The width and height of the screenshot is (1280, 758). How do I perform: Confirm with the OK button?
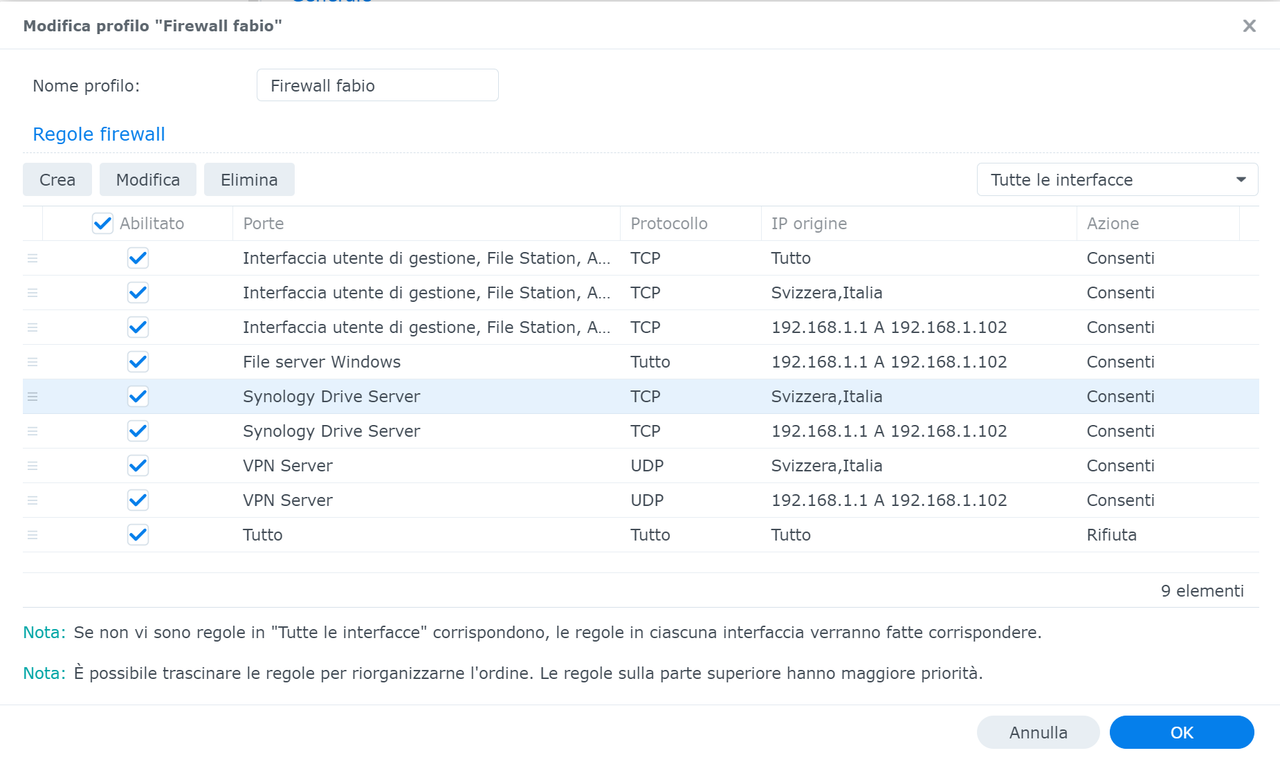pyautogui.click(x=1182, y=733)
